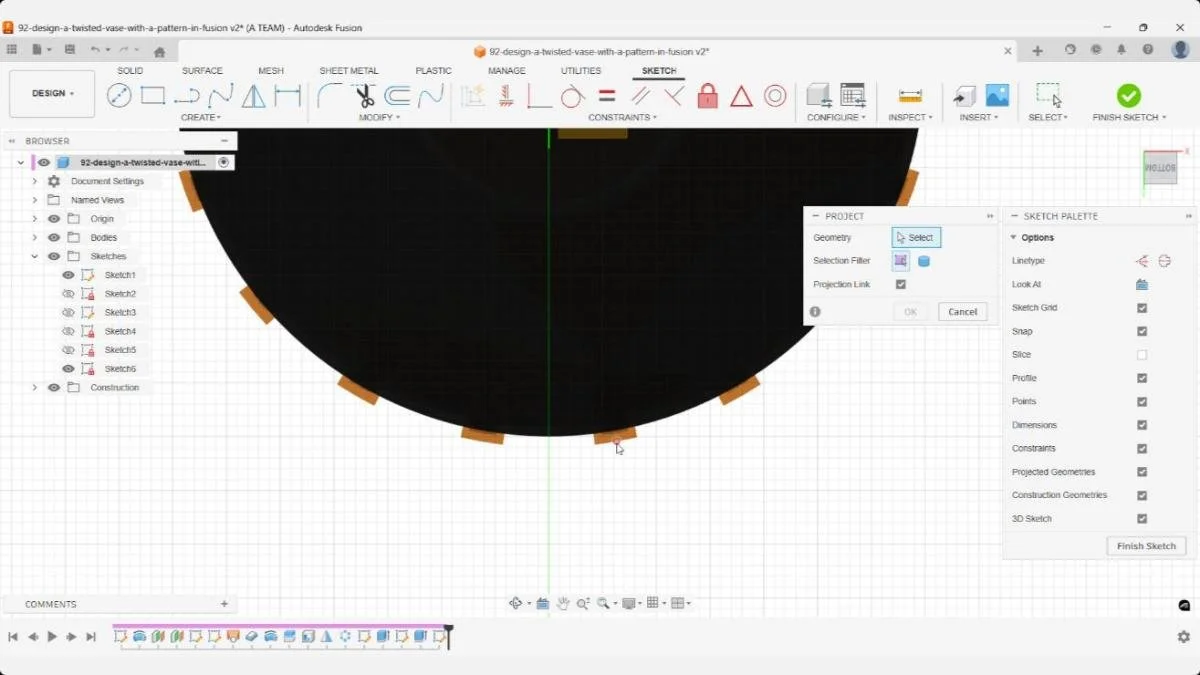The image size is (1200, 675).
Task: Enable the Slice checkbox in Sketch Palette
Action: [1142, 354]
